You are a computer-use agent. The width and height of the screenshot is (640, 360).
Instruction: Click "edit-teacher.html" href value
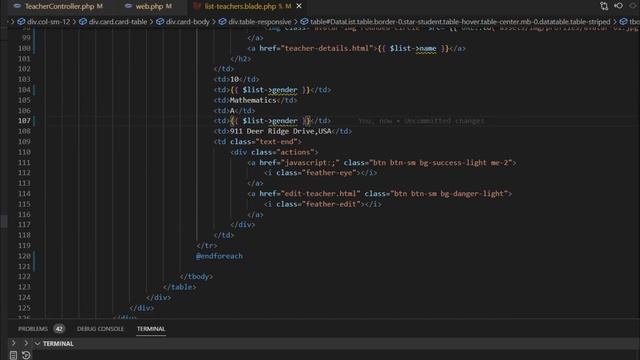click(320, 193)
